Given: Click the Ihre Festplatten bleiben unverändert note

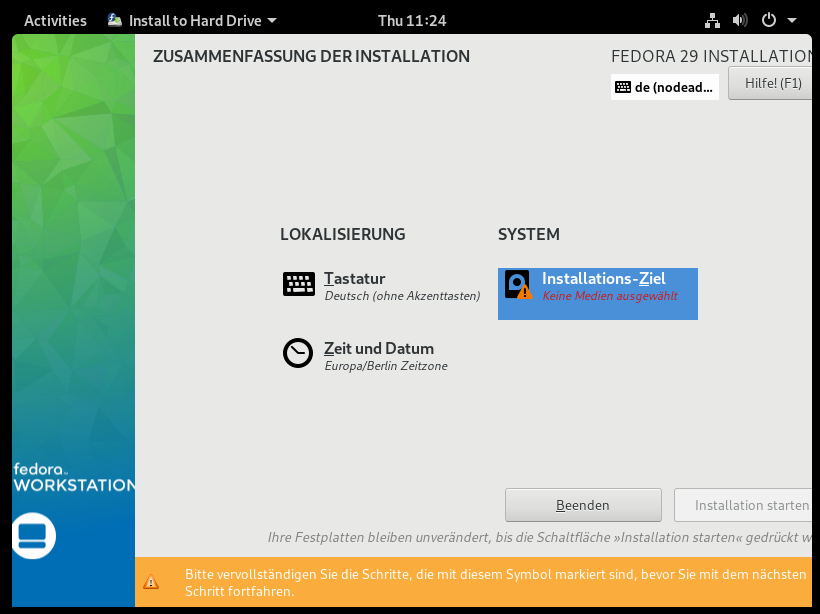Looking at the screenshot, I should click(540, 537).
